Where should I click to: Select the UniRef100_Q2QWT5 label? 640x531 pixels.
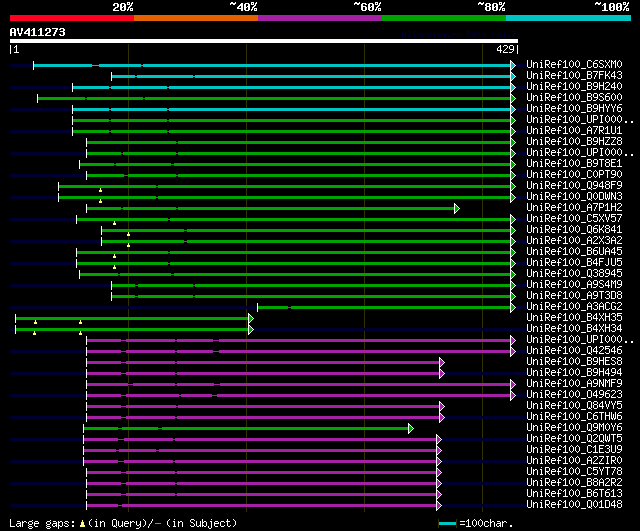(x=574, y=439)
